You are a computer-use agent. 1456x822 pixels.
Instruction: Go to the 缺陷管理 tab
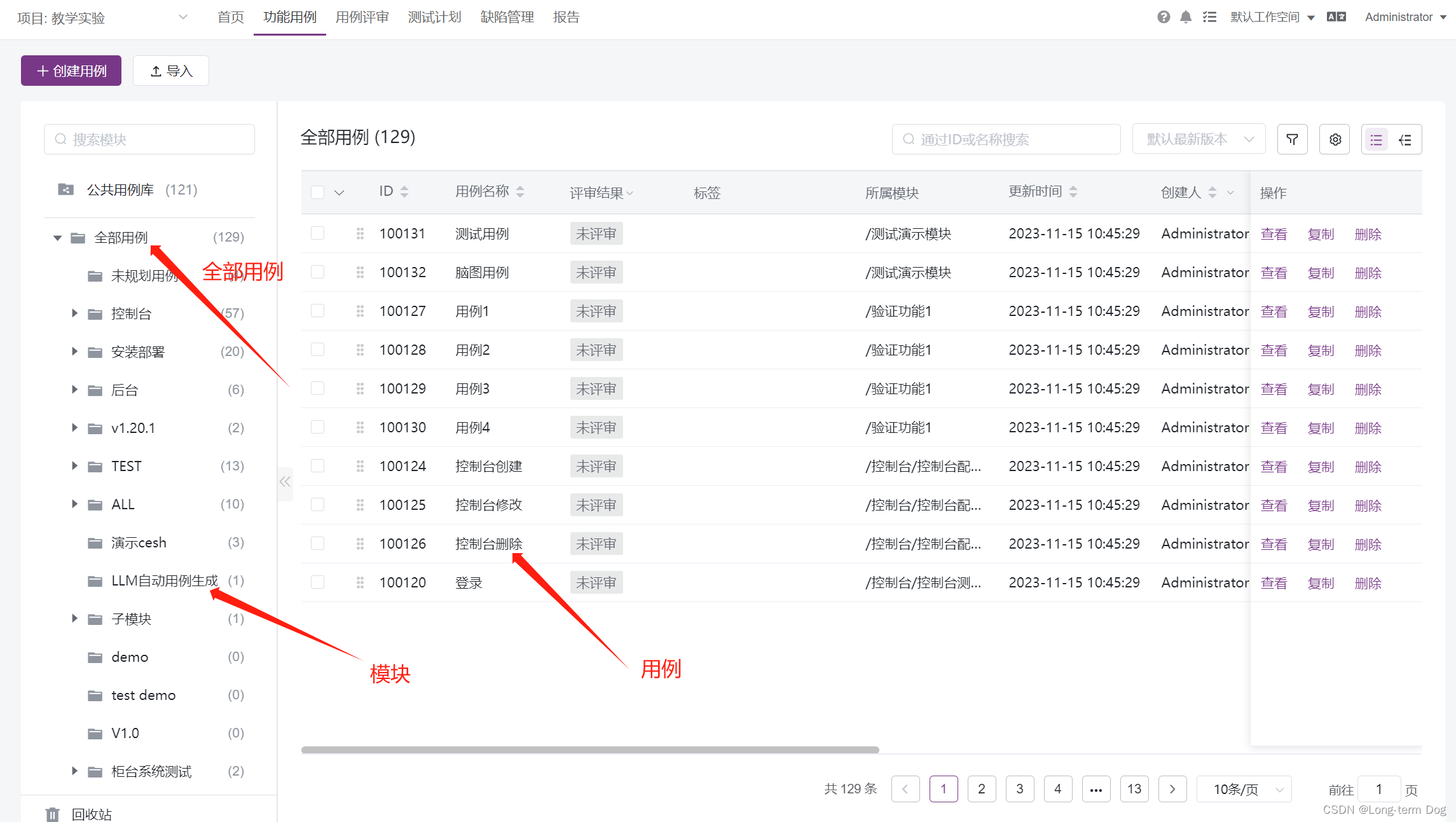click(x=507, y=17)
